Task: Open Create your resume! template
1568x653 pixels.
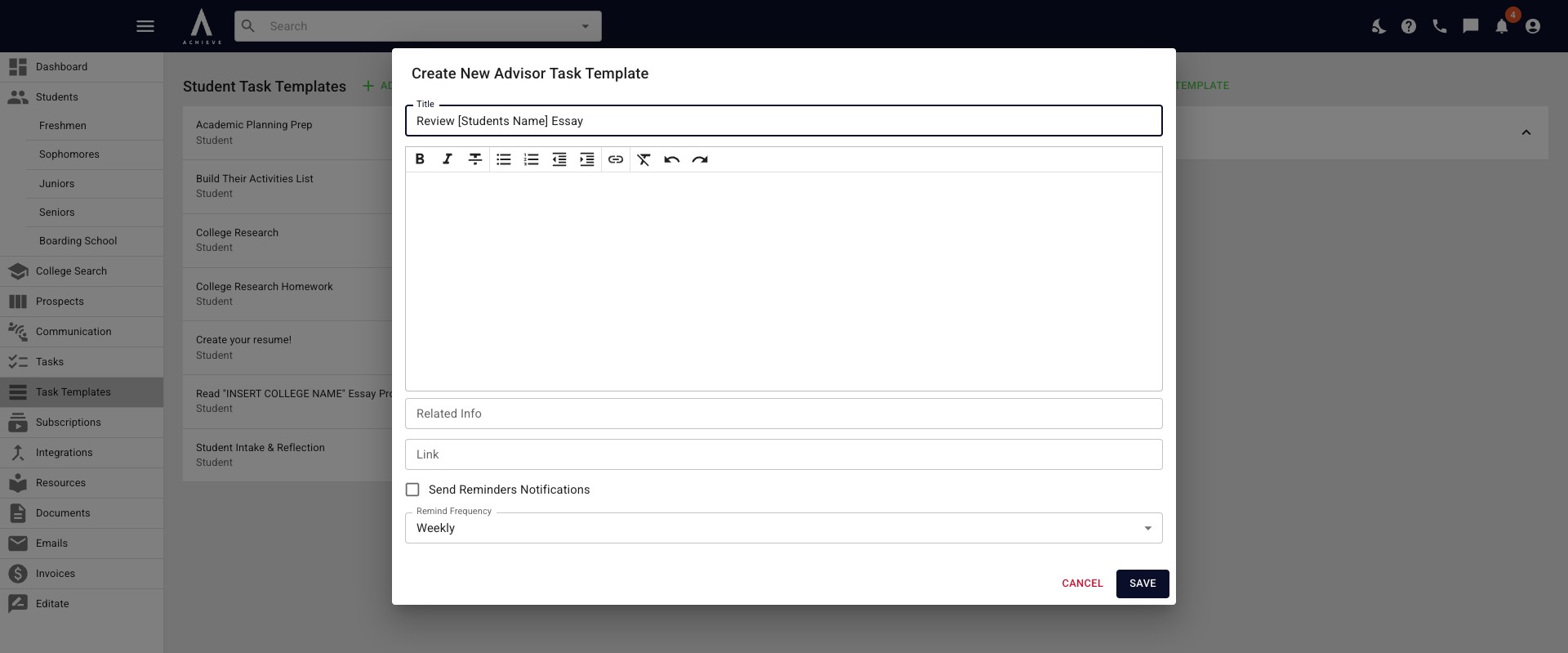Action: tap(287, 347)
